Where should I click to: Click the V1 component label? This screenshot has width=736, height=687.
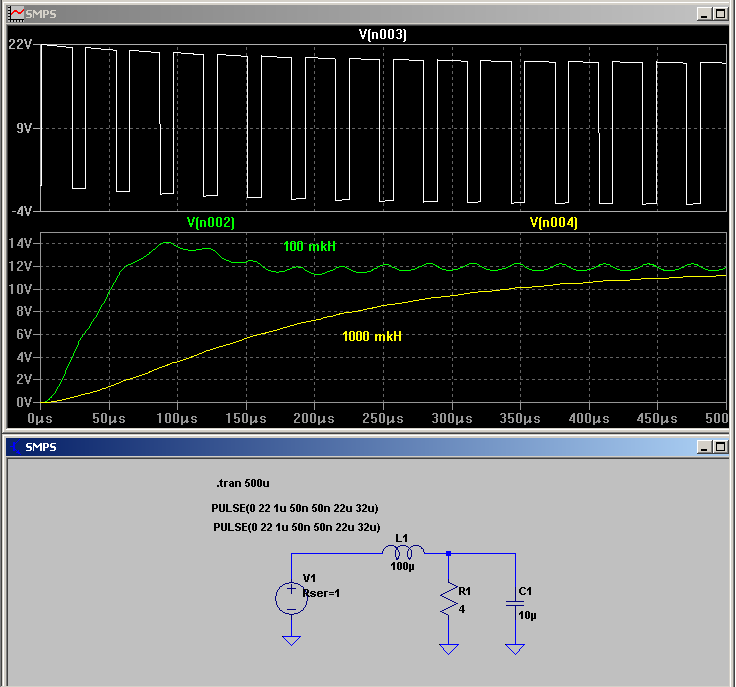point(309,578)
